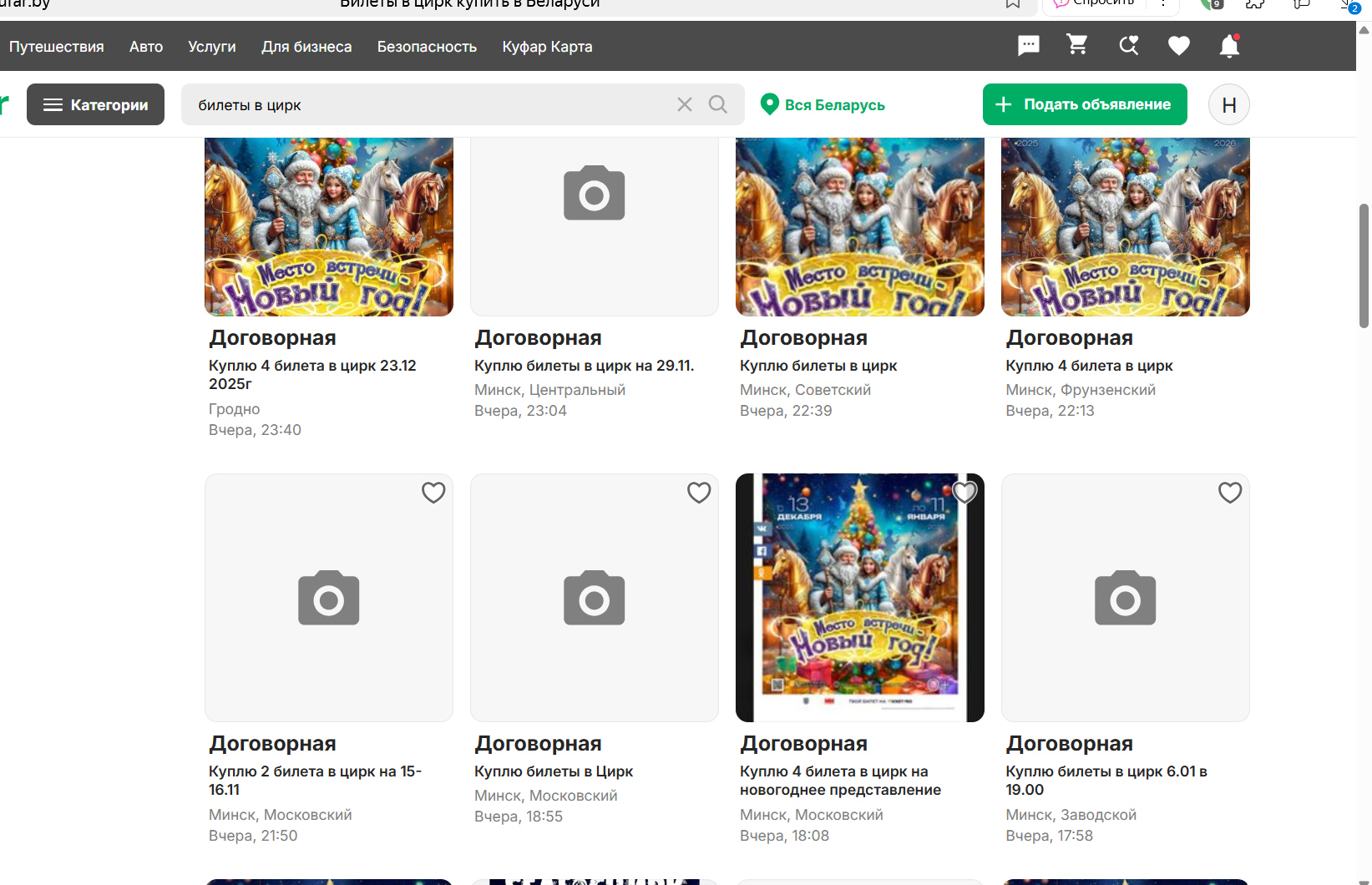Open saved searches icon in header
The width and height of the screenshot is (1372, 885).
(x=1128, y=46)
